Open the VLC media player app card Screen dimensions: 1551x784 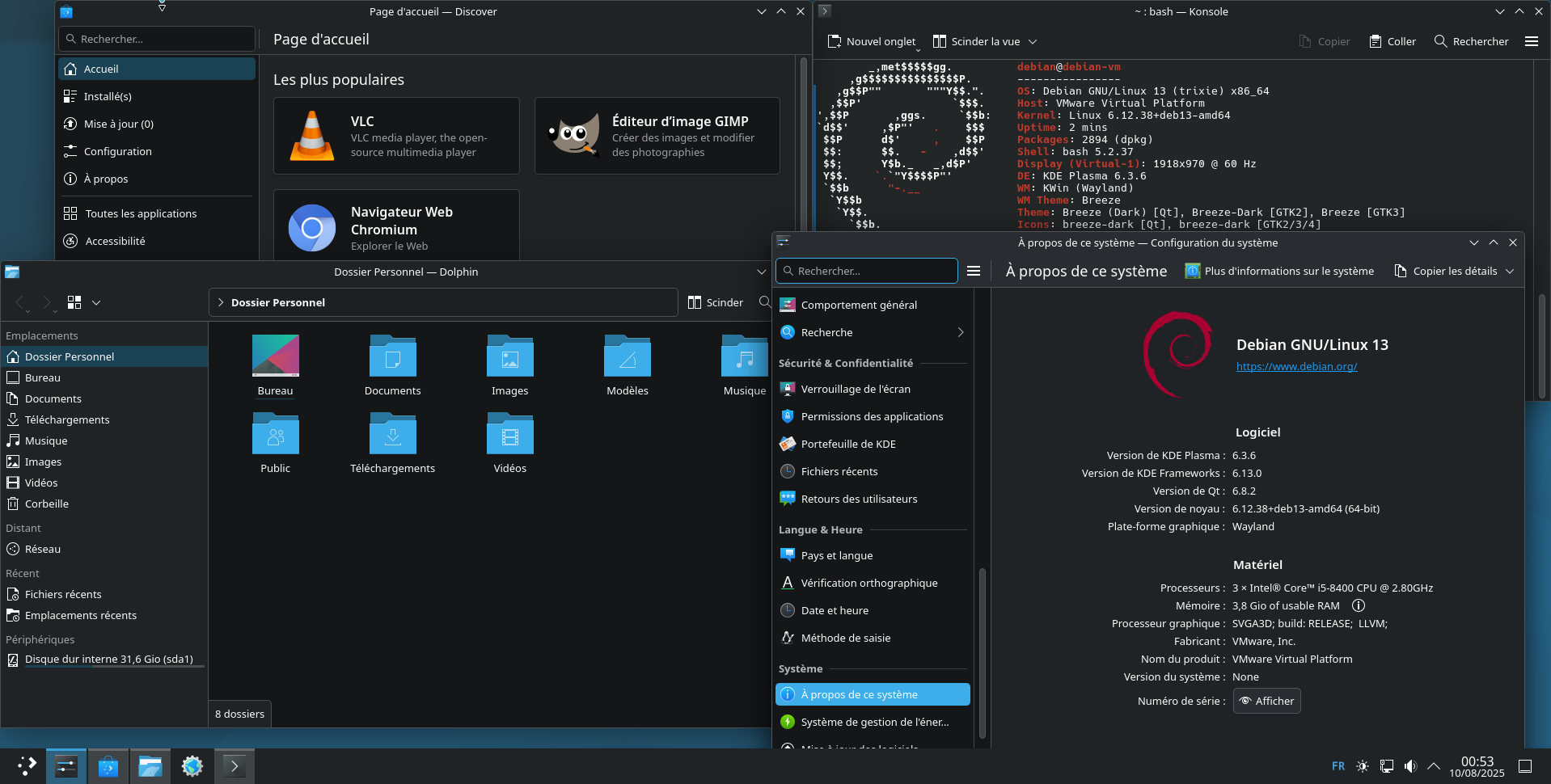[x=396, y=136]
